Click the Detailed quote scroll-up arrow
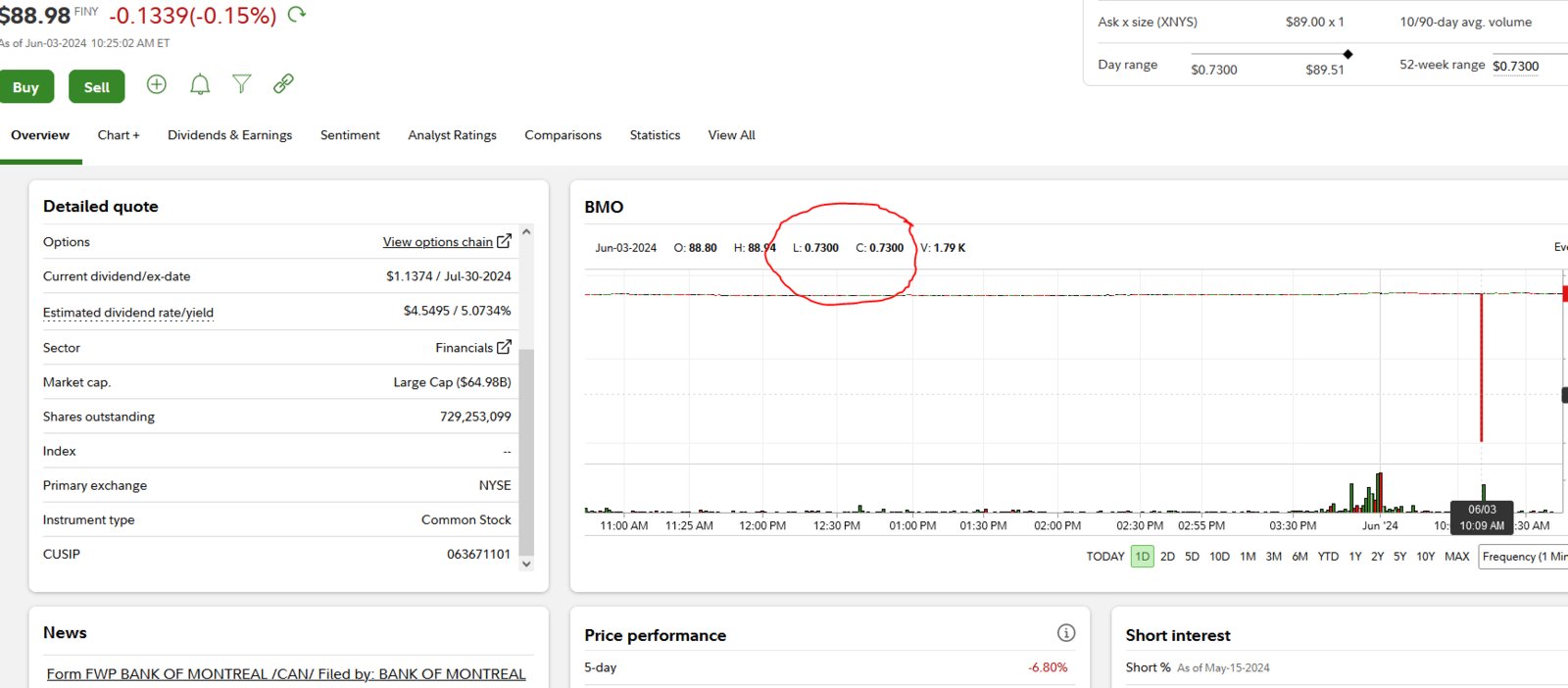1568x688 pixels. point(526,232)
